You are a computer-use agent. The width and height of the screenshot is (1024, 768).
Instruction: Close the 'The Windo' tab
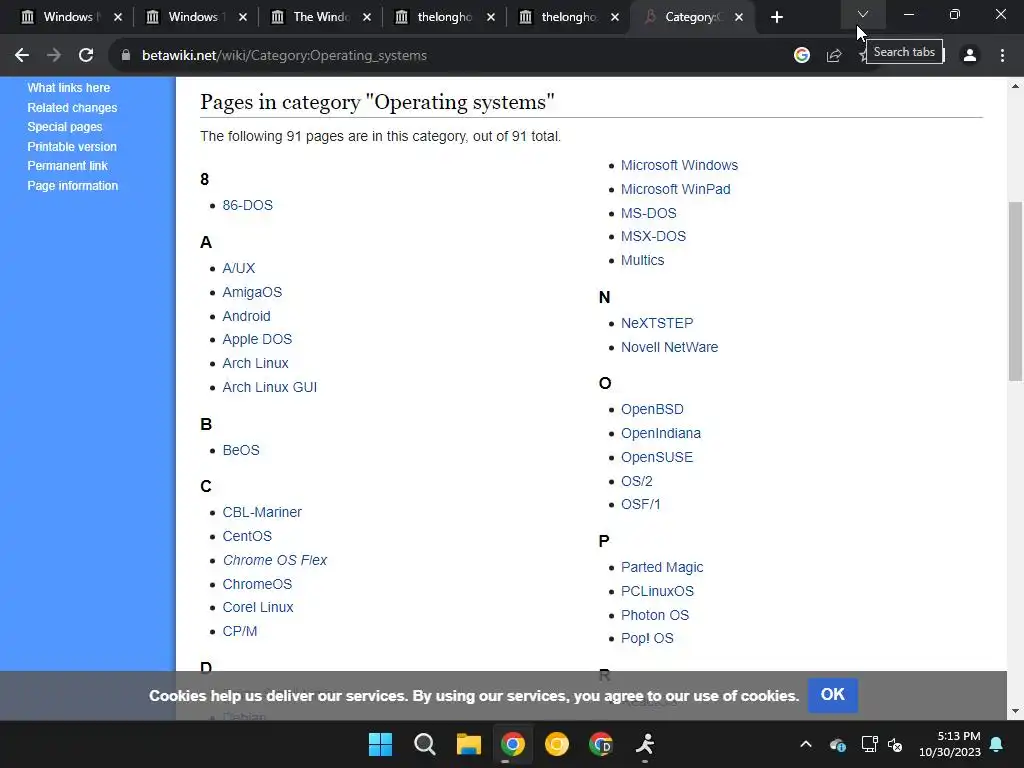(x=367, y=18)
